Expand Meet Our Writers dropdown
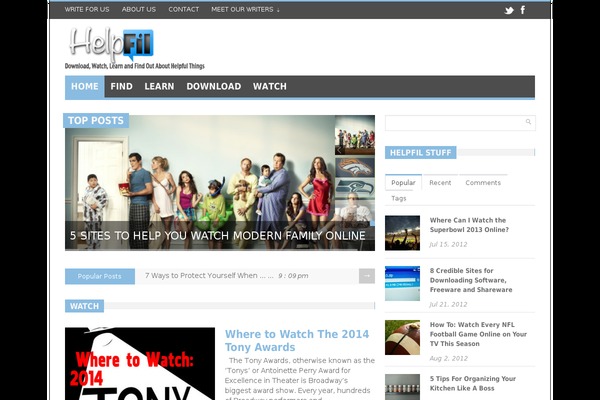This screenshot has width=600, height=400. [245, 9]
